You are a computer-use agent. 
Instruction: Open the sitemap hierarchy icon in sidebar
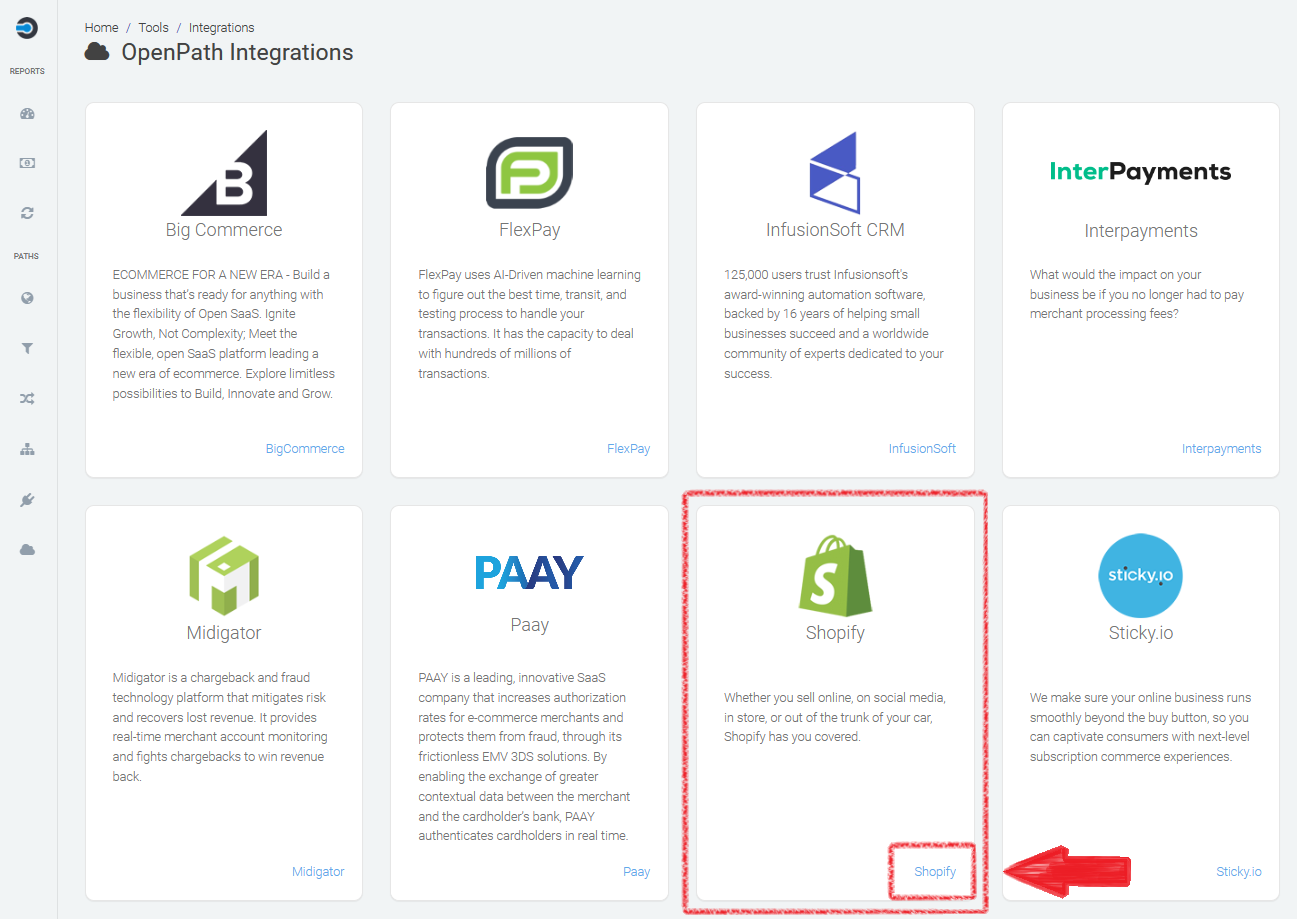(27, 450)
